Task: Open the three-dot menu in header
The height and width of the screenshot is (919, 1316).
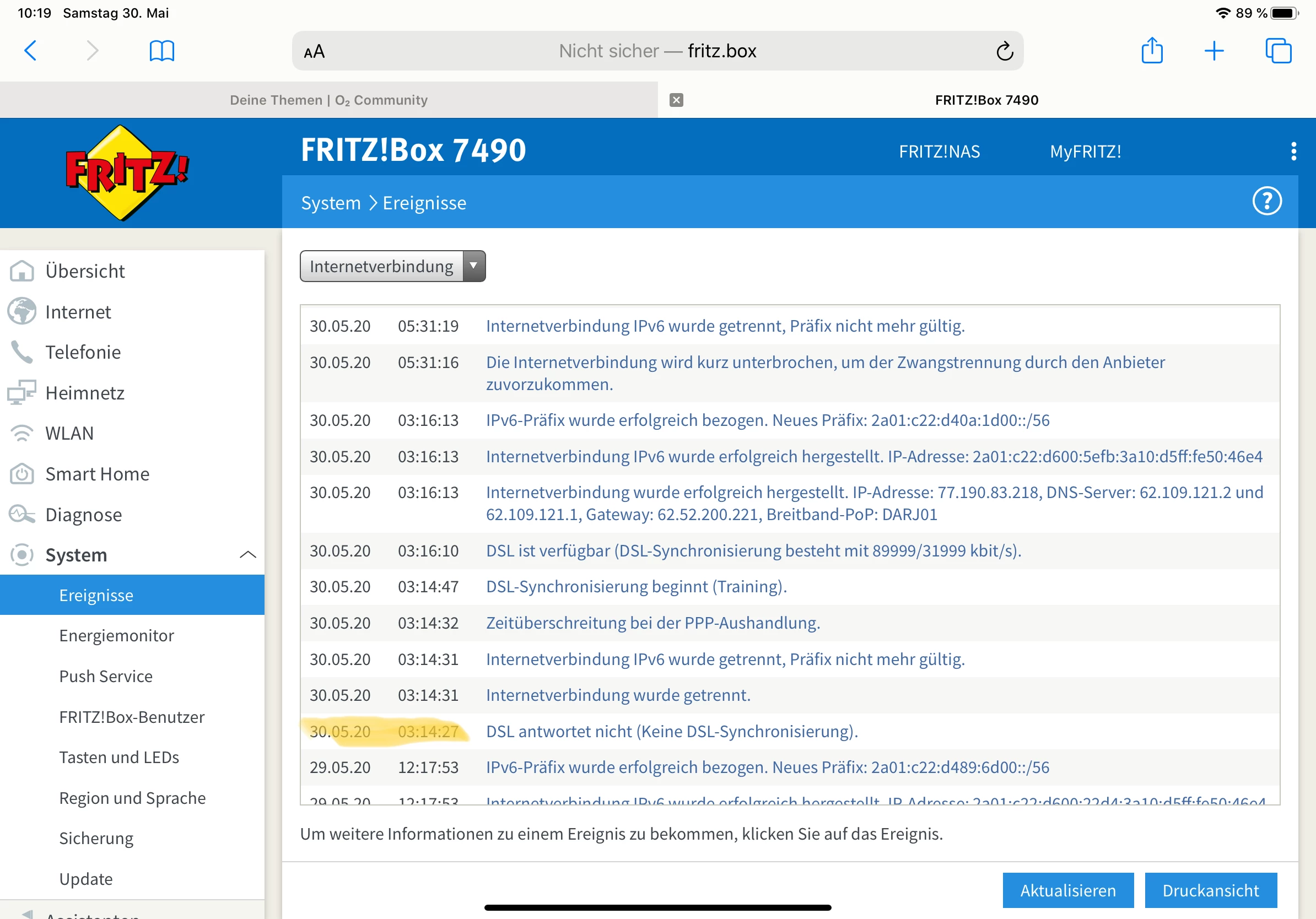Action: 1293,152
